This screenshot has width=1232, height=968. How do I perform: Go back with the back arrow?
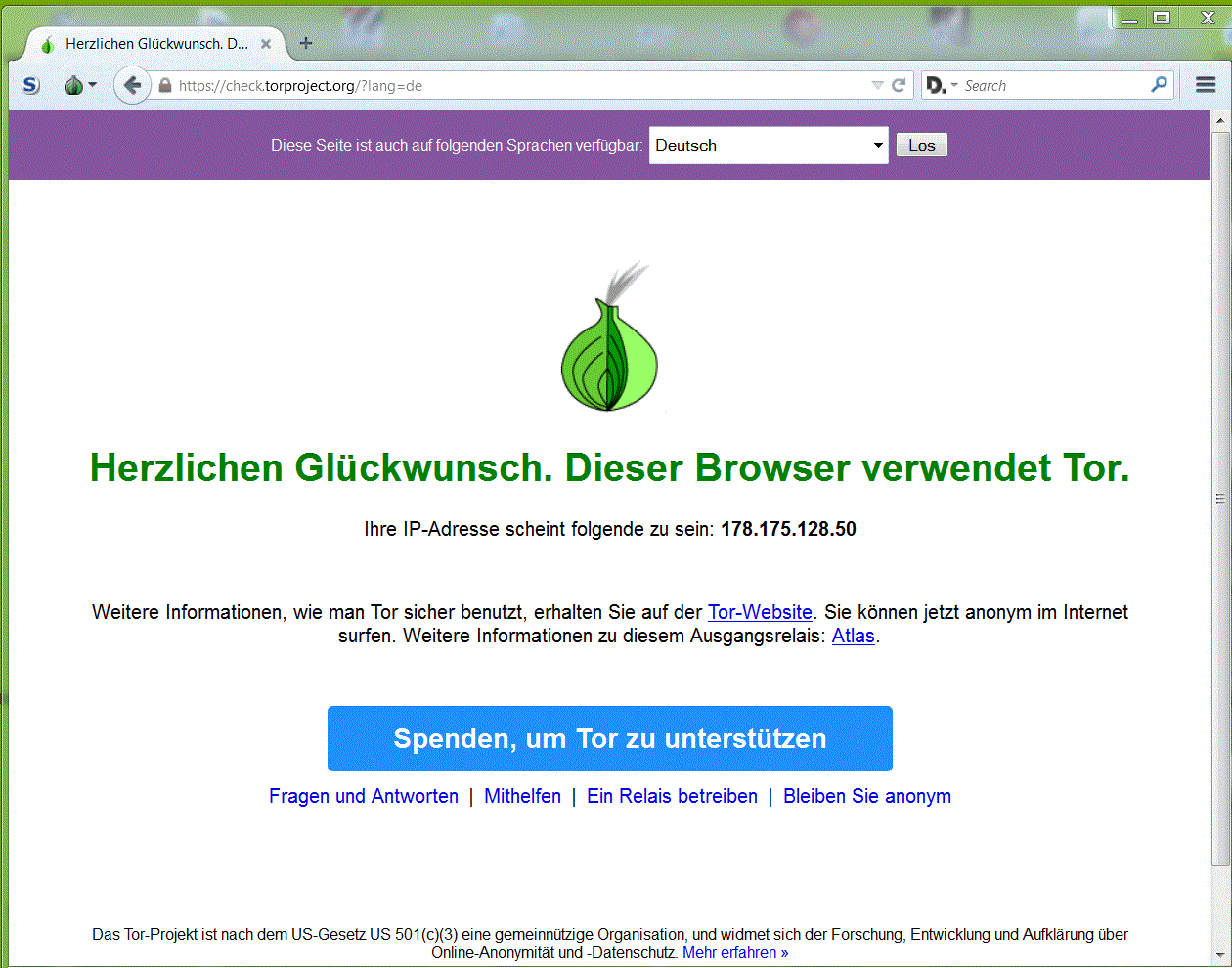(132, 86)
